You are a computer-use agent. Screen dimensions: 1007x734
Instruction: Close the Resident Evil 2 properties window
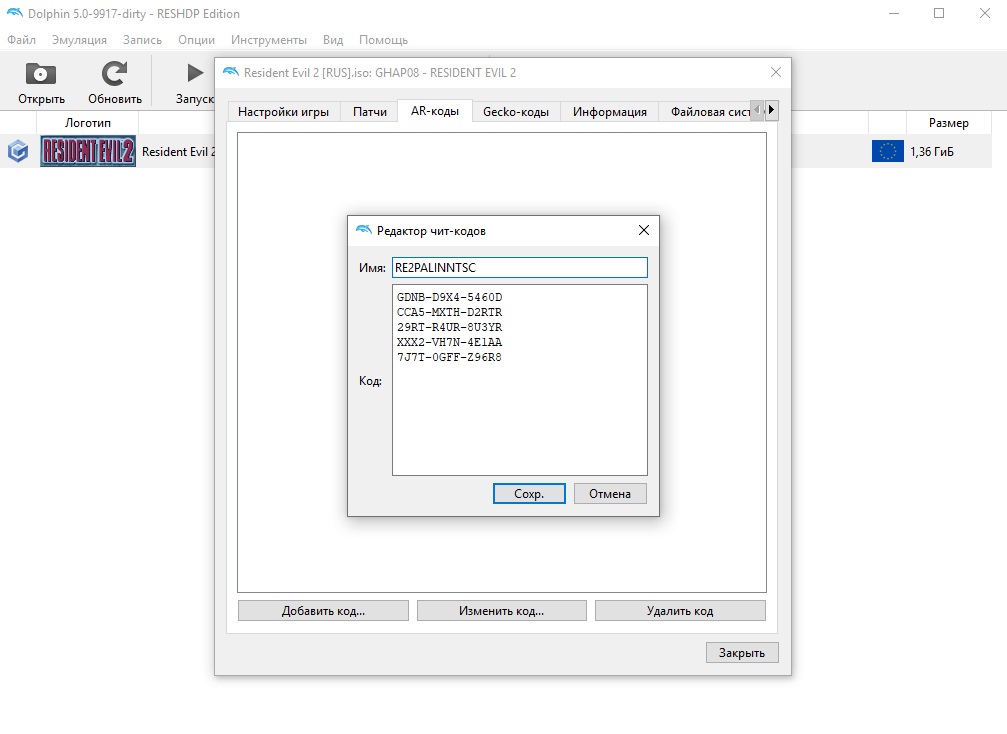click(x=776, y=73)
